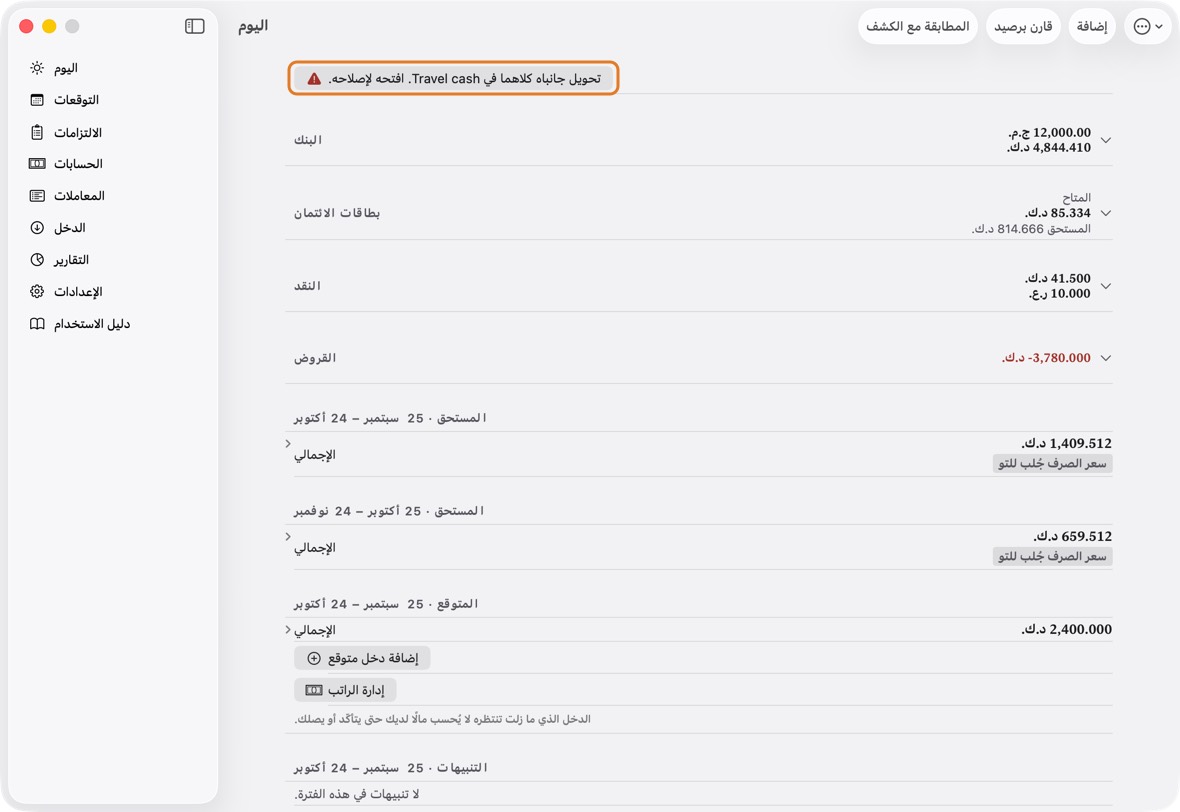This screenshot has height=812, width=1180.
Task: Click the 2,400.000 د.ك expected total
Action: click(x=1066, y=630)
